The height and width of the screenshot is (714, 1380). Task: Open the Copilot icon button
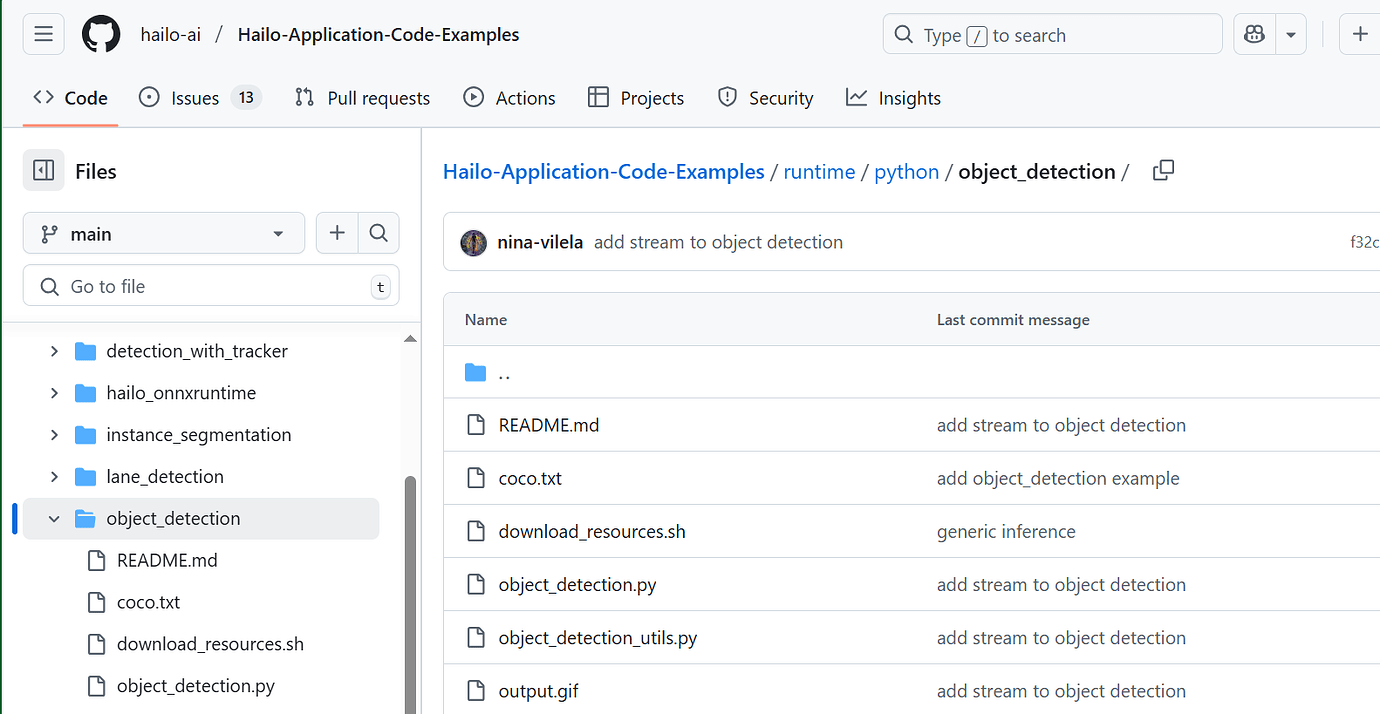1254,35
